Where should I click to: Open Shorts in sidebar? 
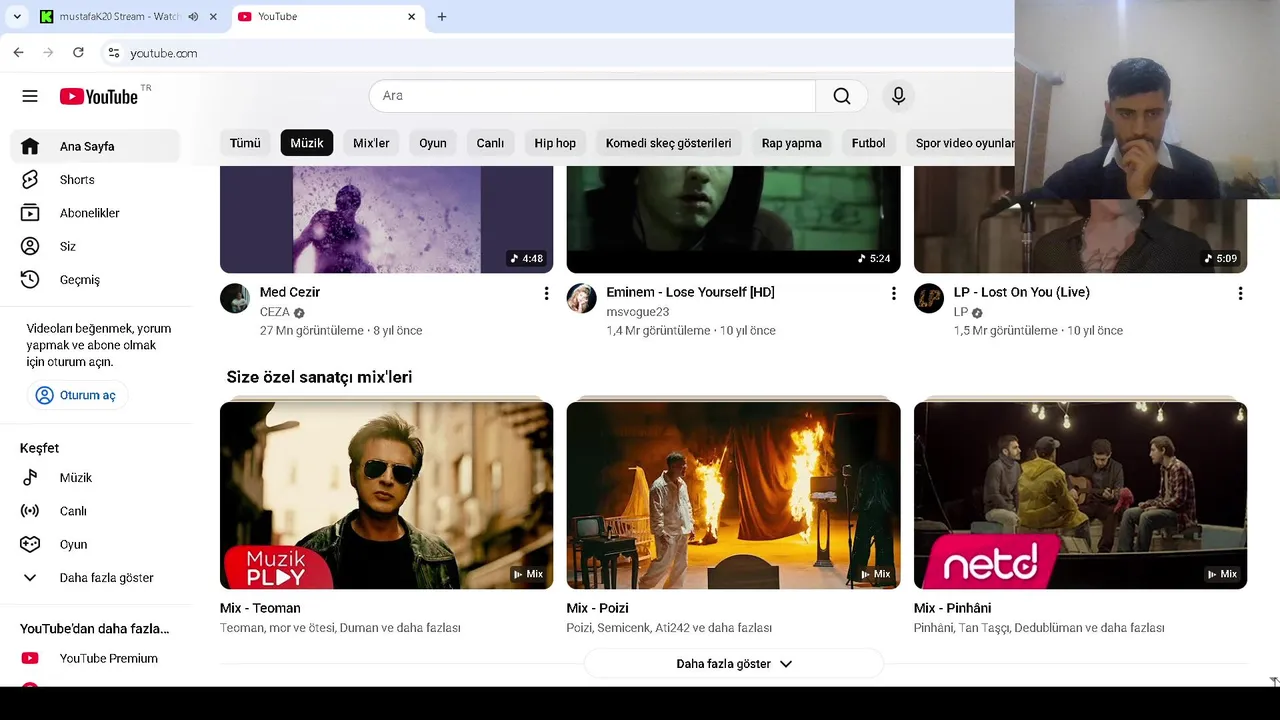(95, 180)
